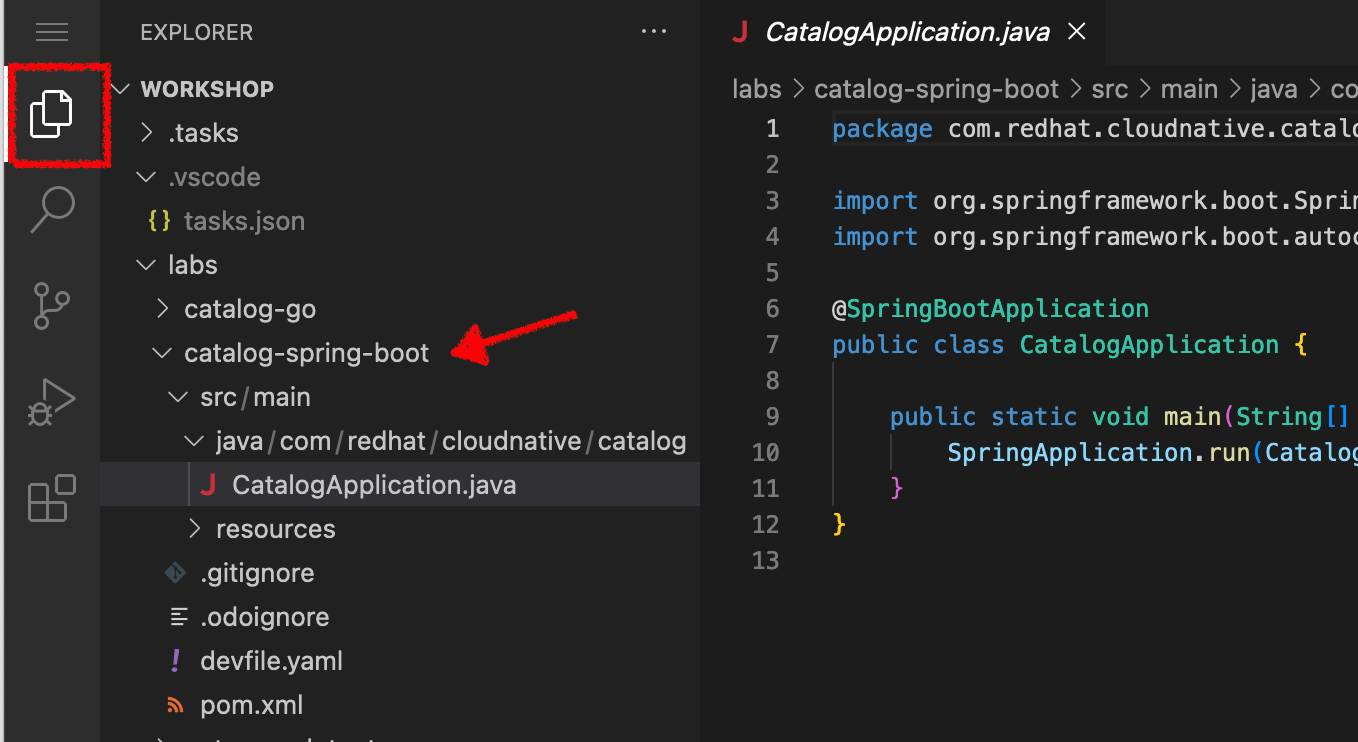Open the hamburger menu icon

coord(51,31)
